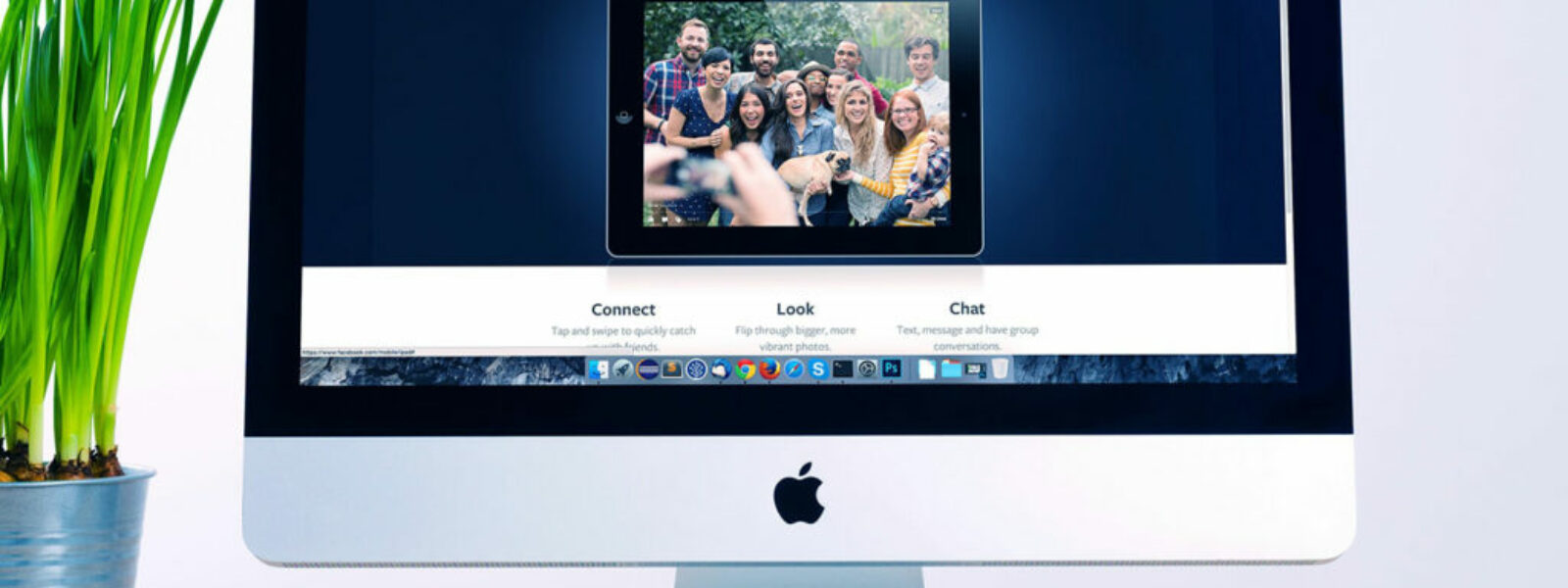
Task: Open Sublime Text from the dock
Action: 671,369
